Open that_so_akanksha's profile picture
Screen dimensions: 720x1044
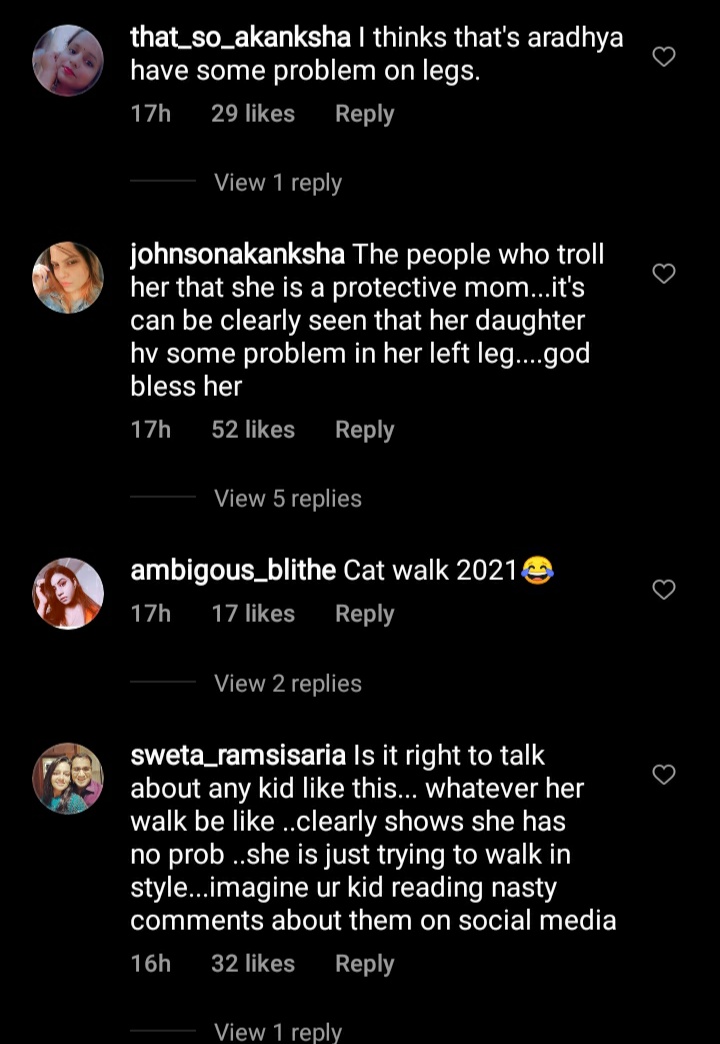68,60
